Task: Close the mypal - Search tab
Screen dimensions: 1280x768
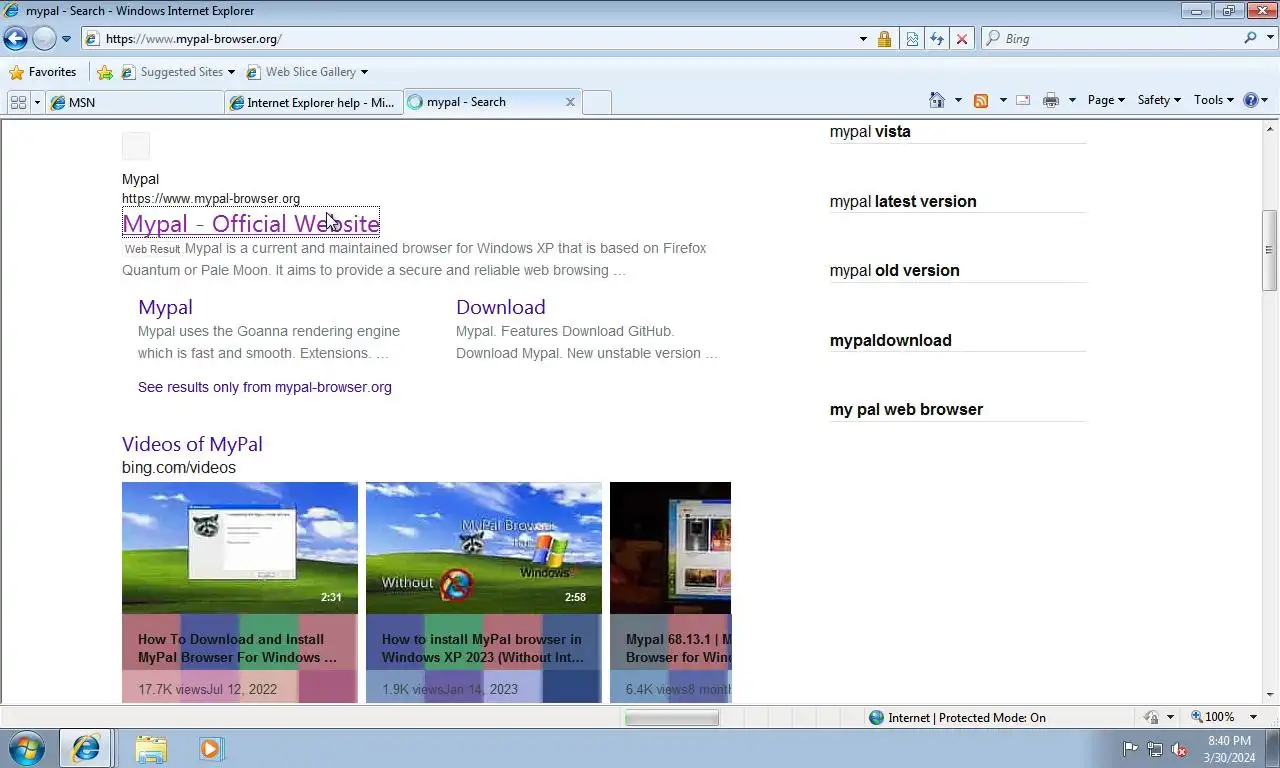Action: coord(570,102)
